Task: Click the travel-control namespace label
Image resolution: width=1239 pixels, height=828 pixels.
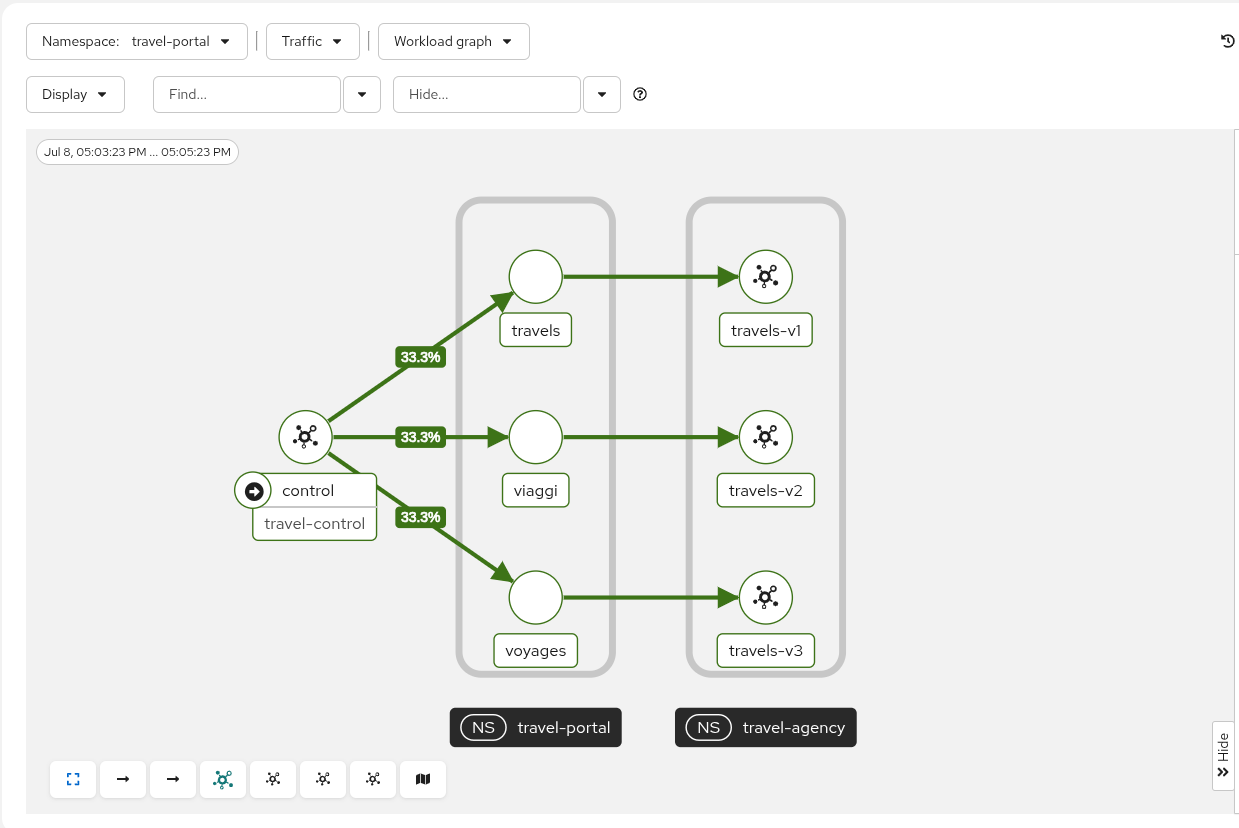Action: click(315, 524)
